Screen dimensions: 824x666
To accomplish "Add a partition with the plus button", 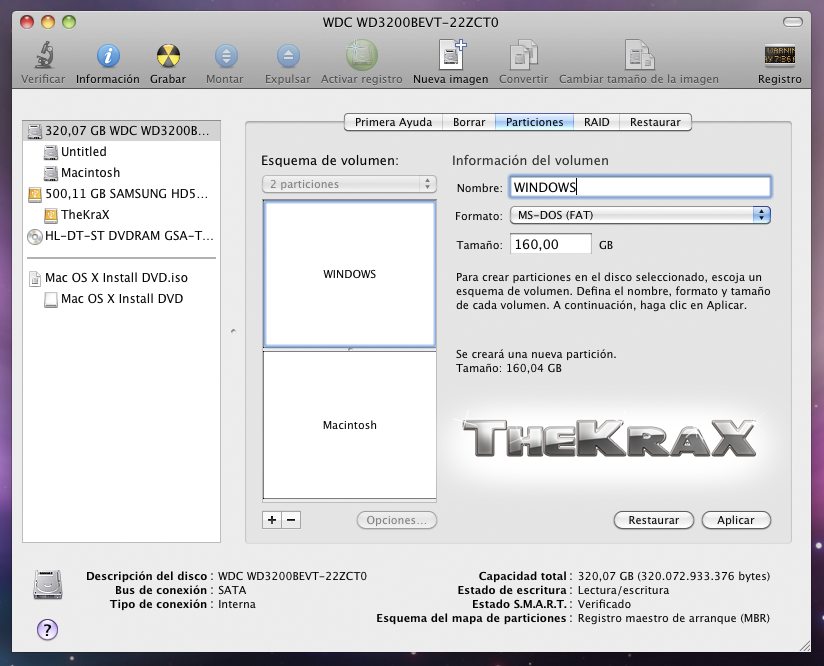I will pos(272,520).
